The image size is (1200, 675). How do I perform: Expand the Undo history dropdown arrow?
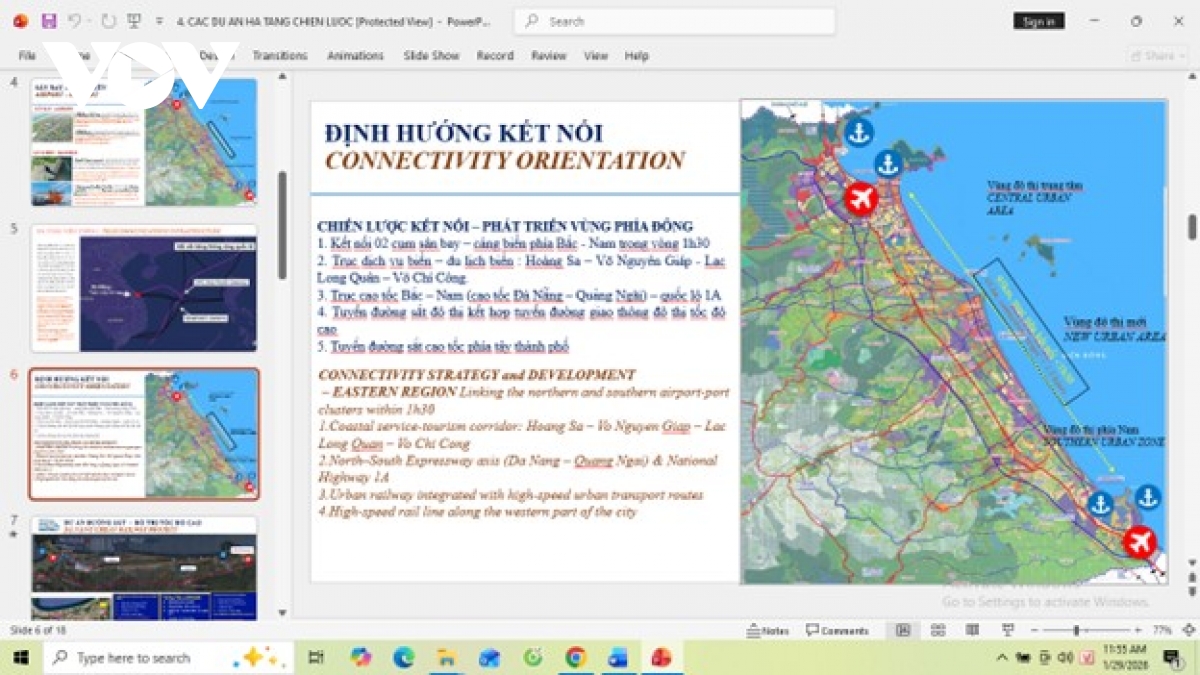[90, 20]
